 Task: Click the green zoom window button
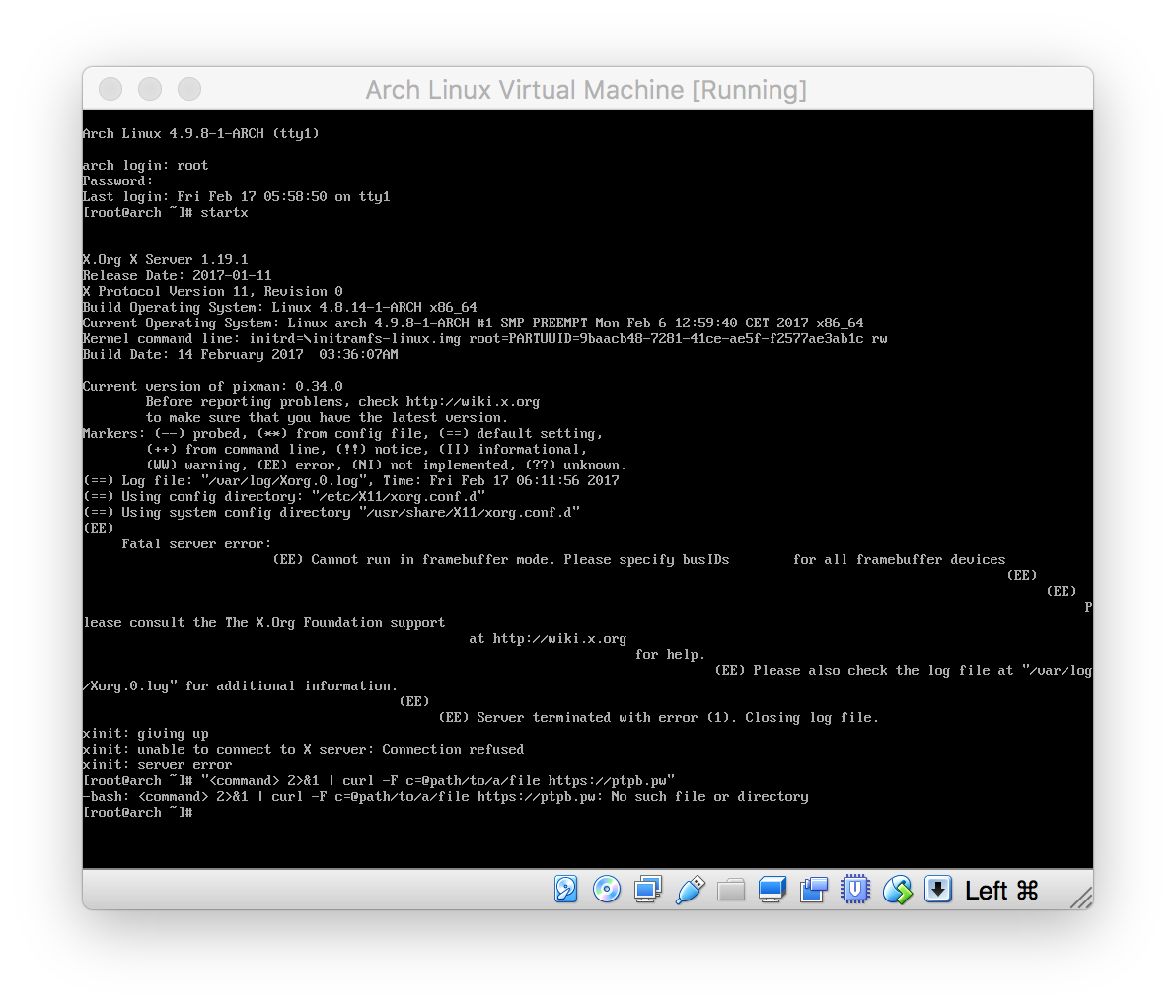pos(189,89)
